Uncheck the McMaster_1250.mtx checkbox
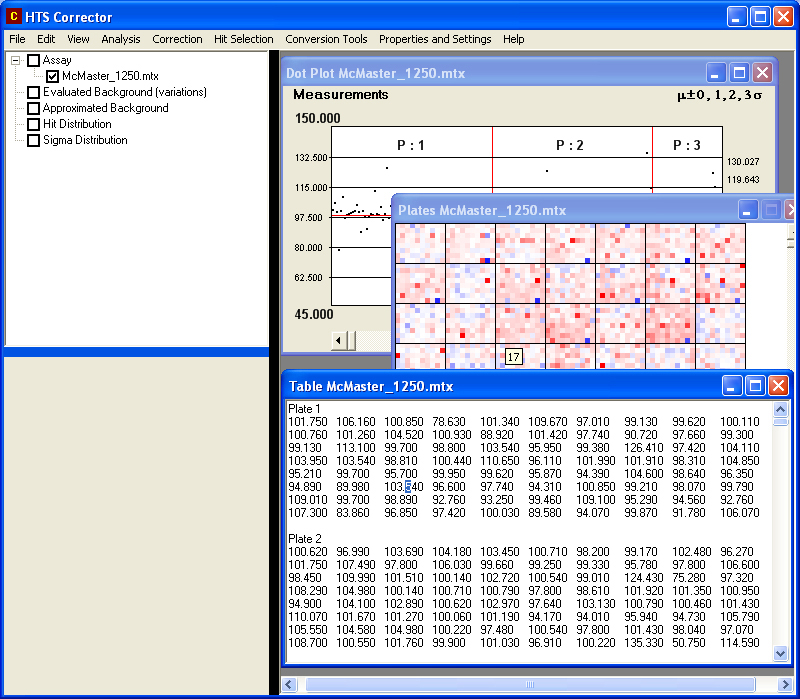 point(53,77)
